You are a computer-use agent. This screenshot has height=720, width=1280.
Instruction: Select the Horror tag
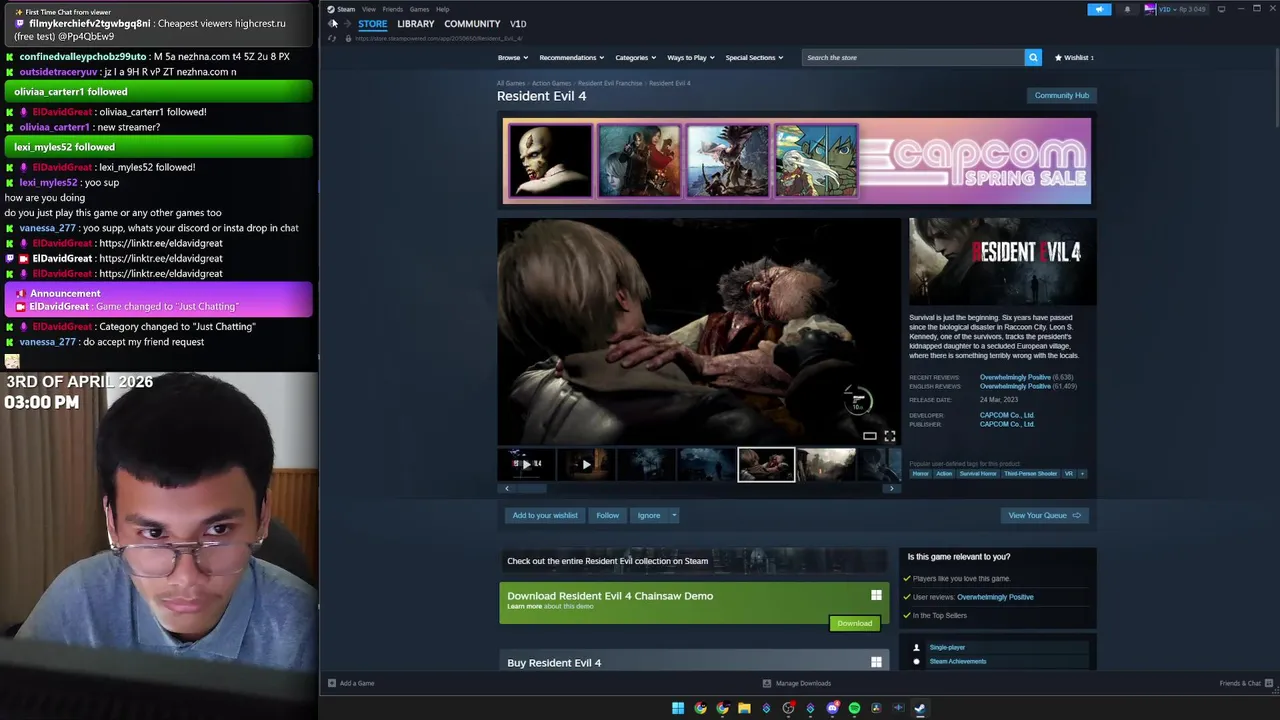pos(920,473)
